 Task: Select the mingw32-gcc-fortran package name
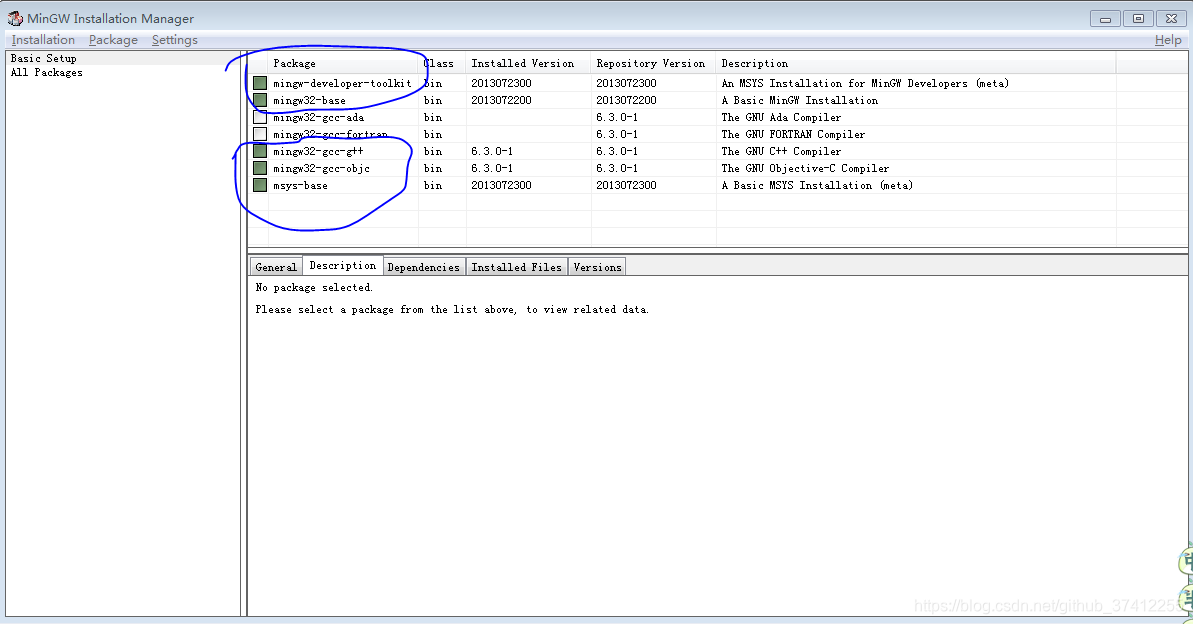pos(331,135)
